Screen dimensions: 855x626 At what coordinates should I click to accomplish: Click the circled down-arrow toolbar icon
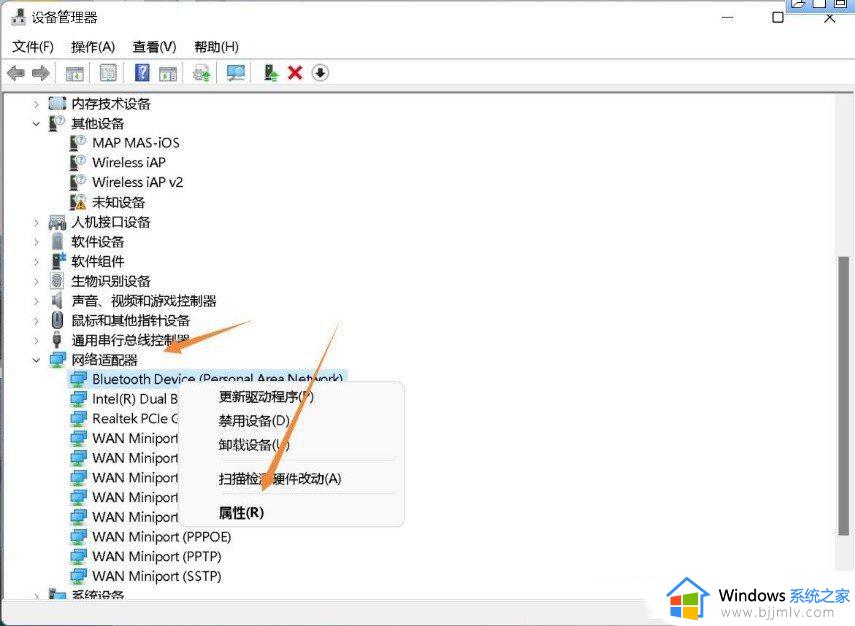pyautogui.click(x=320, y=73)
